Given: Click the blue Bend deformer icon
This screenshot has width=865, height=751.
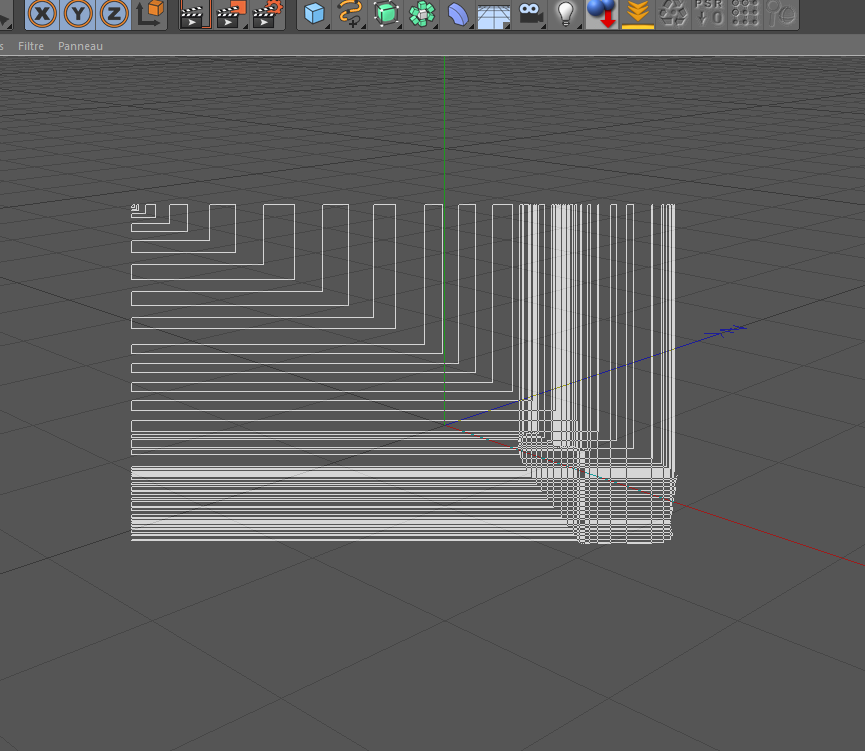Looking at the screenshot, I should 457,13.
